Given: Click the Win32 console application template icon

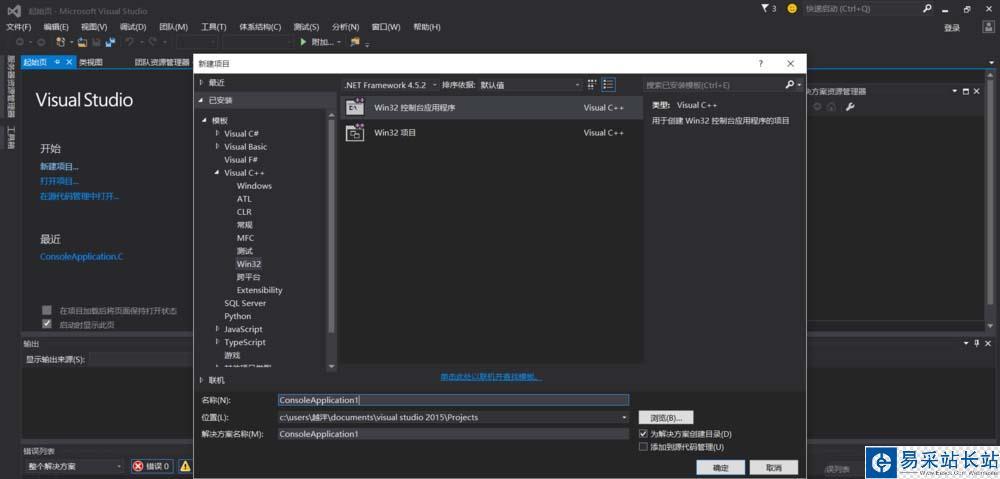Looking at the screenshot, I should (355, 108).
